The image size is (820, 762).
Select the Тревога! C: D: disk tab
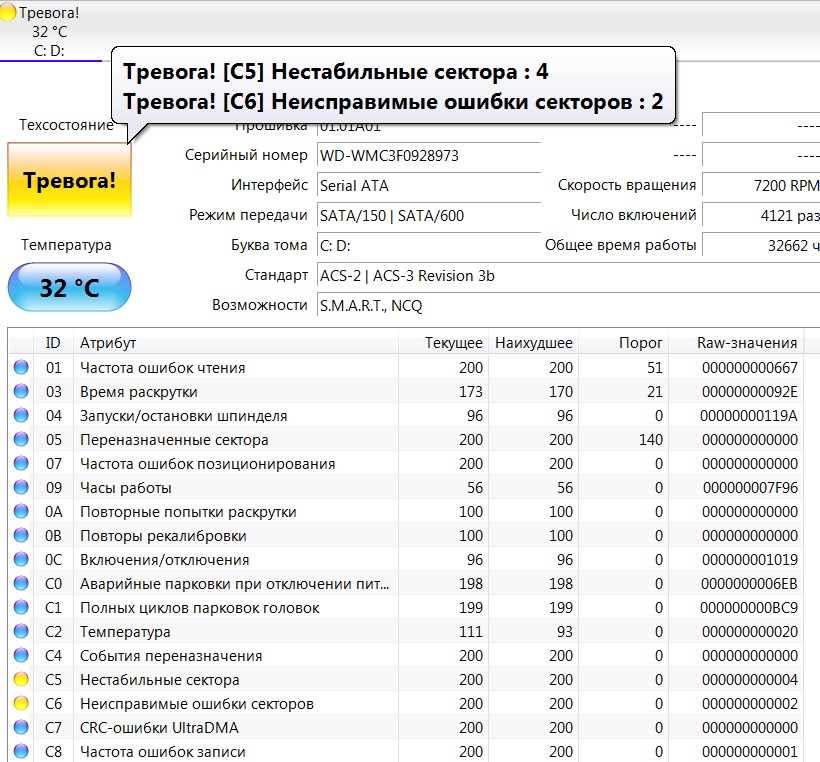click(x=48, y=31)
